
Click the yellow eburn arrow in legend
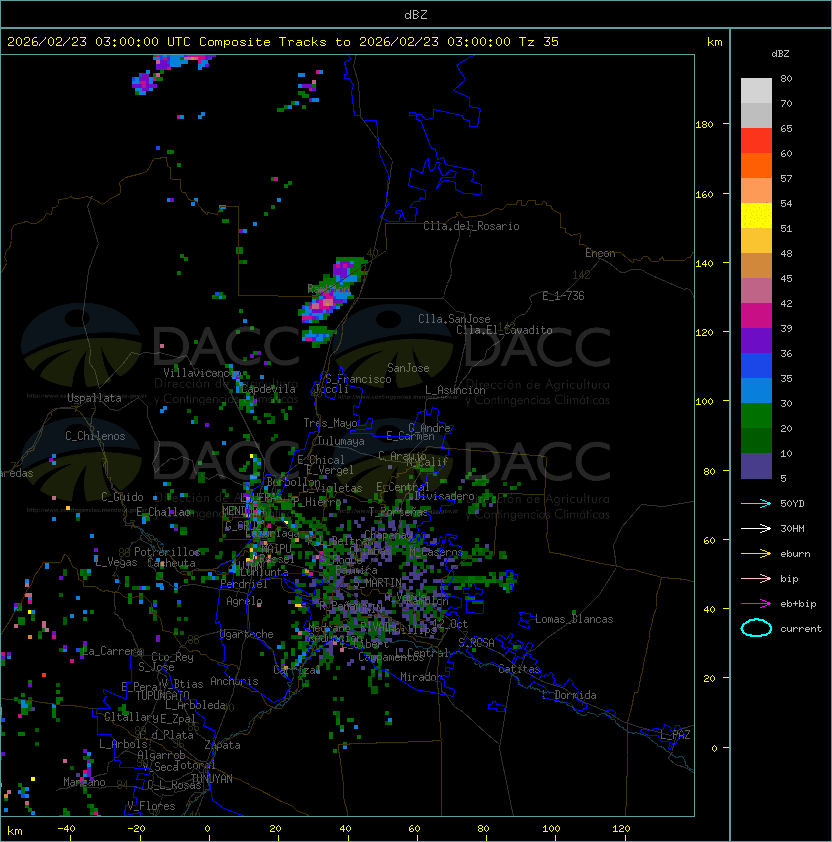pyautogui.click(x=756, y=554)
